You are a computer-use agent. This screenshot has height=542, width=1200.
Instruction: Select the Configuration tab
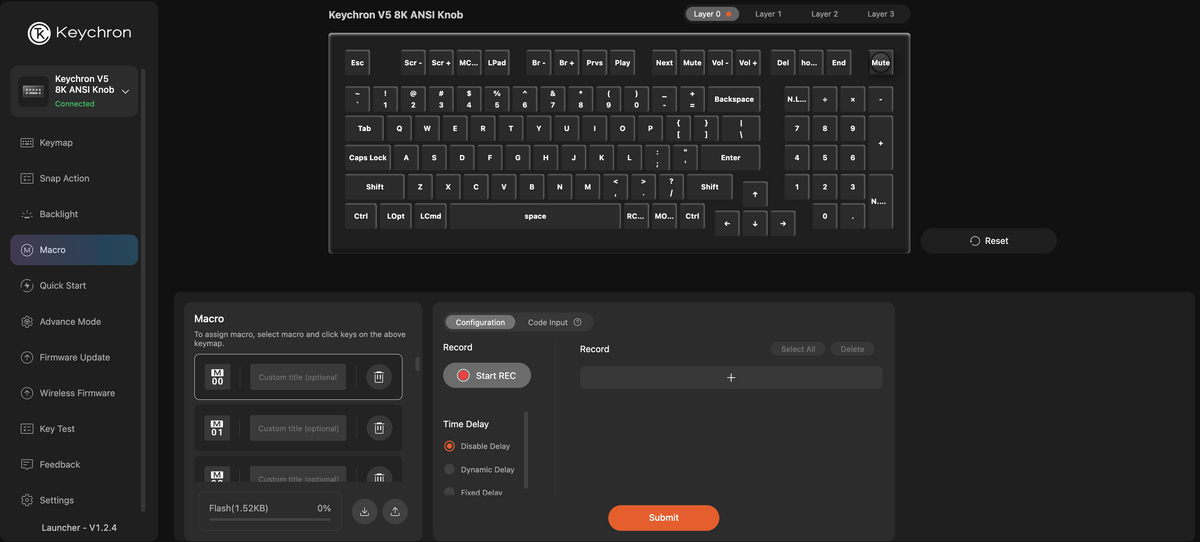pos(480,322)
